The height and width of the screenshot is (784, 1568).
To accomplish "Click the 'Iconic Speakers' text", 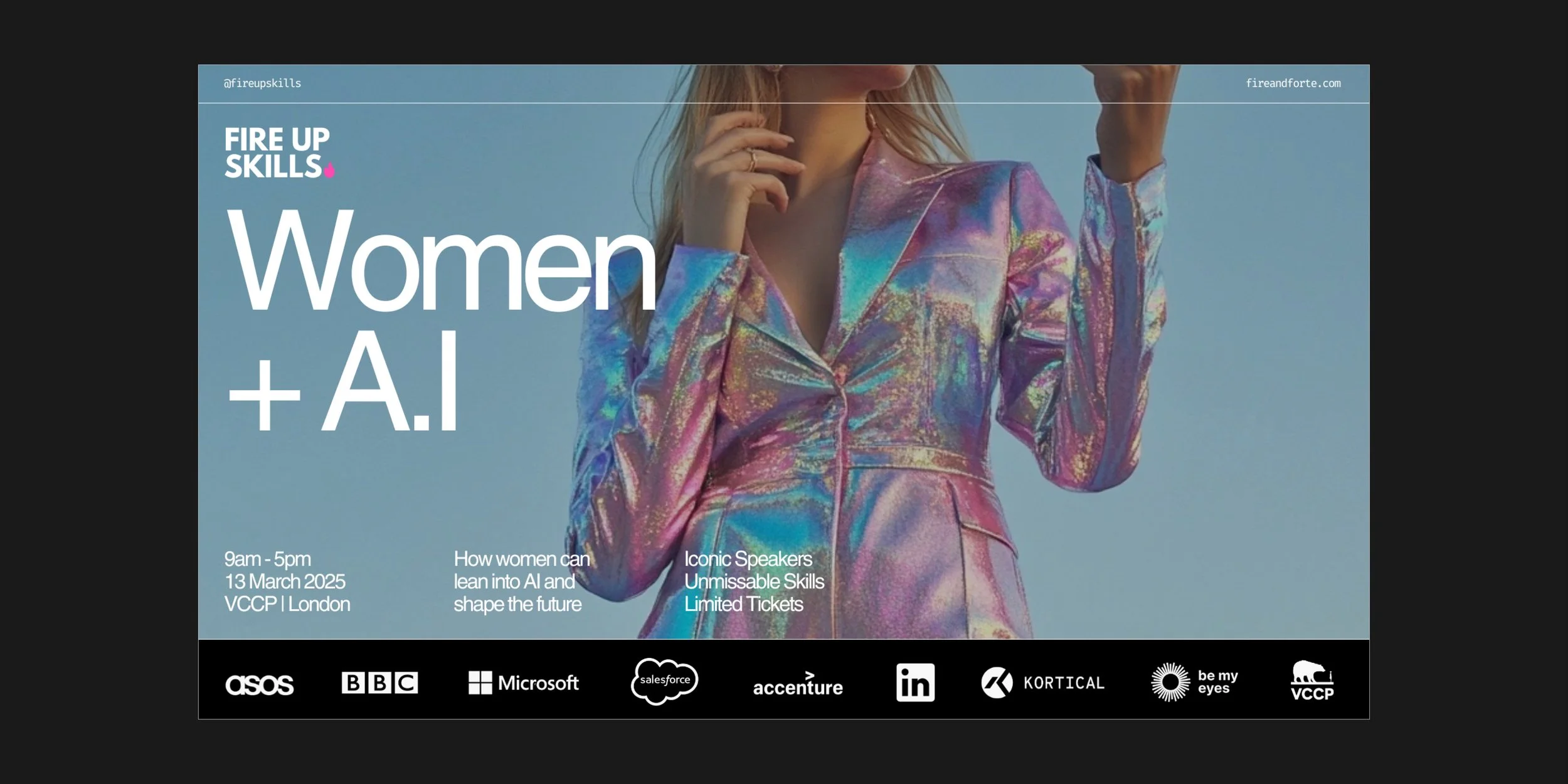I will coord(748,559).
